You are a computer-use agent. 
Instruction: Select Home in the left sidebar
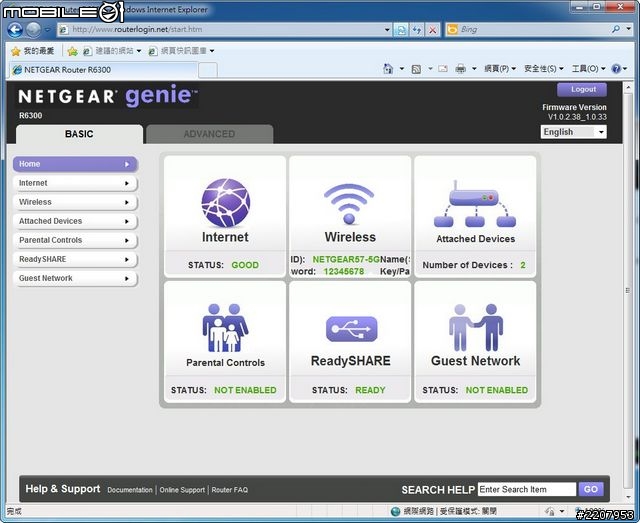pyautogui.click(x=76, y=164)
